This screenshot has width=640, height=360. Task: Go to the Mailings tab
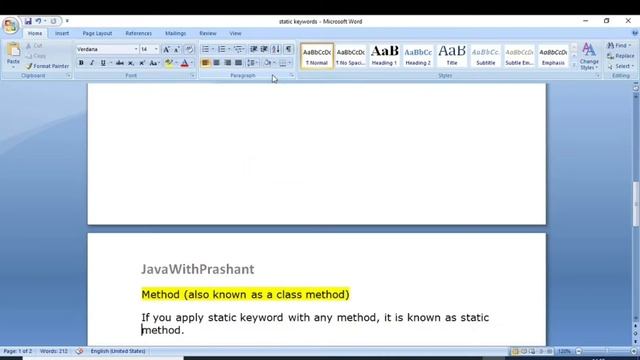pyautogui.click(x=176, y=33)
